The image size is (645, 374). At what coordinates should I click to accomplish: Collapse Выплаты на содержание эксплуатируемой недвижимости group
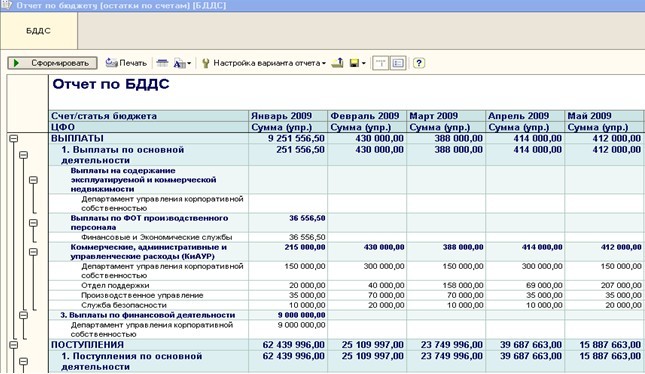pyautogui.click(x=33, y=180)
